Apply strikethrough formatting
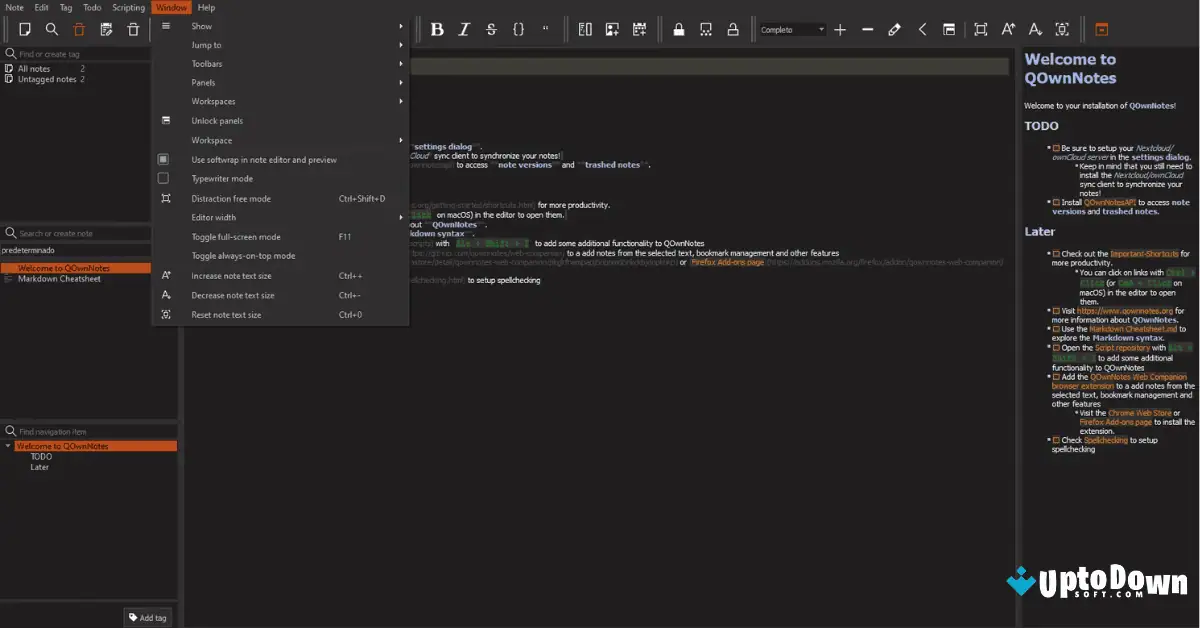This screenshot has width=1200, height=628. (x=491, y=29)
